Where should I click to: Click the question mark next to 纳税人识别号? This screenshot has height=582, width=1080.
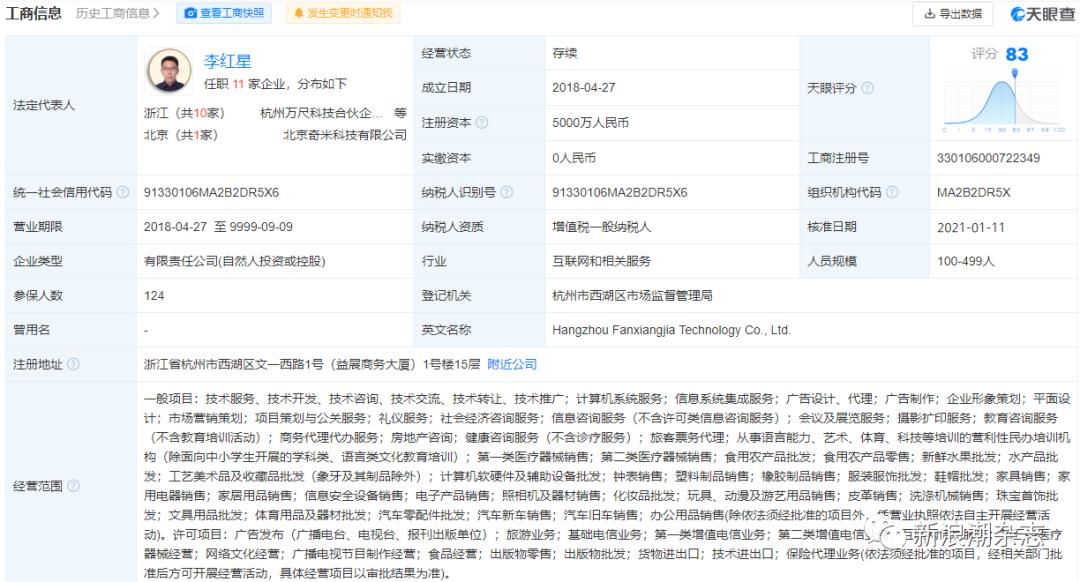(506, 190)
